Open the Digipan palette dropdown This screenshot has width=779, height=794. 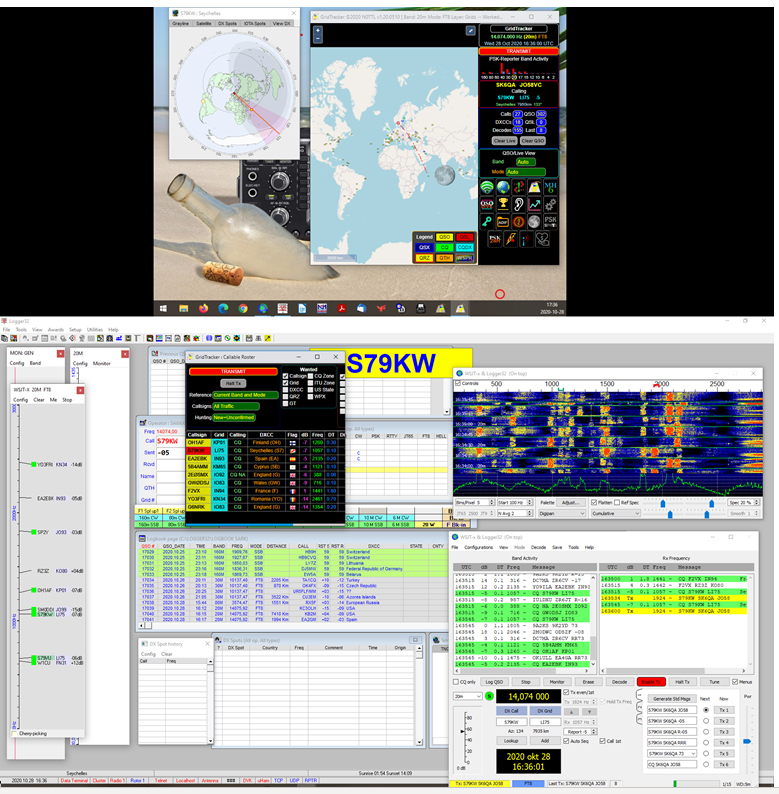561,513
